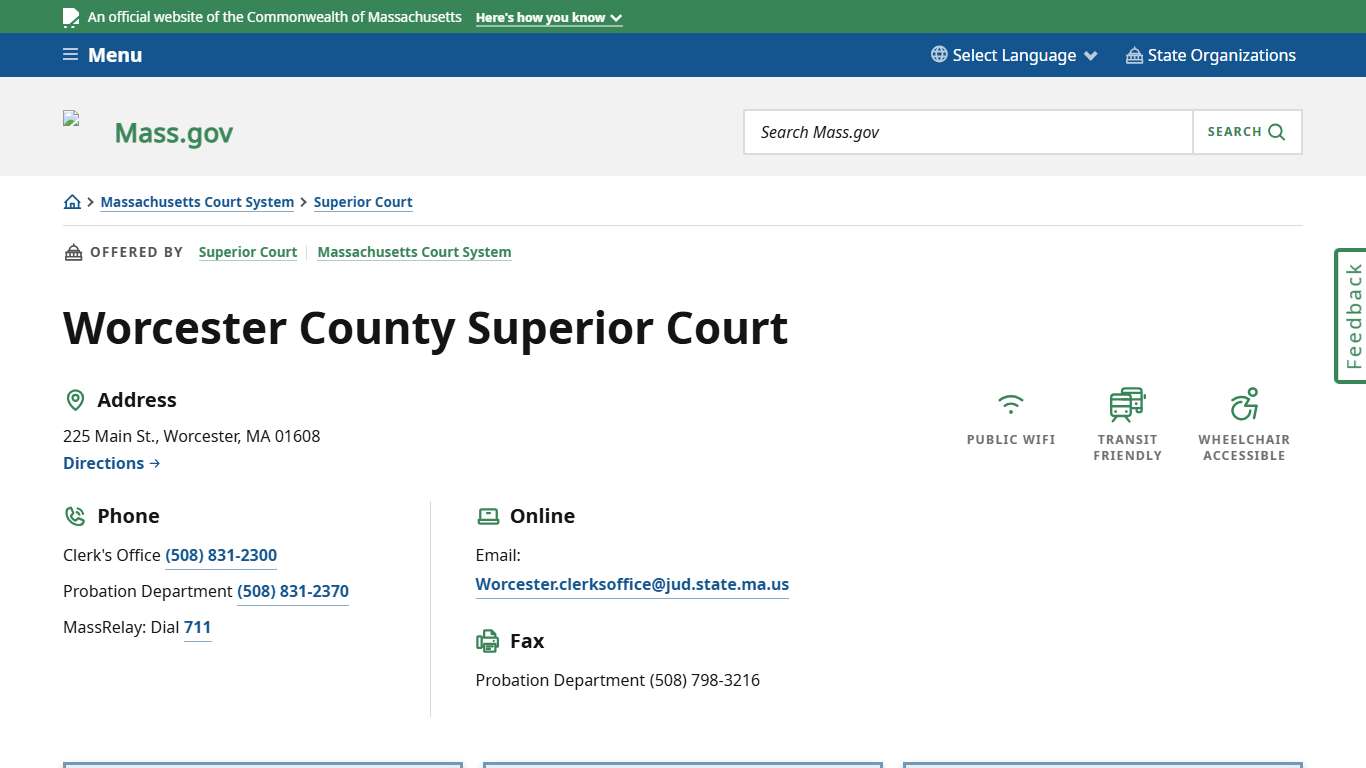This screenshot has width=1366, height=768.
Task: Click the Directions arrow link
Action: [x=111, y=463]
